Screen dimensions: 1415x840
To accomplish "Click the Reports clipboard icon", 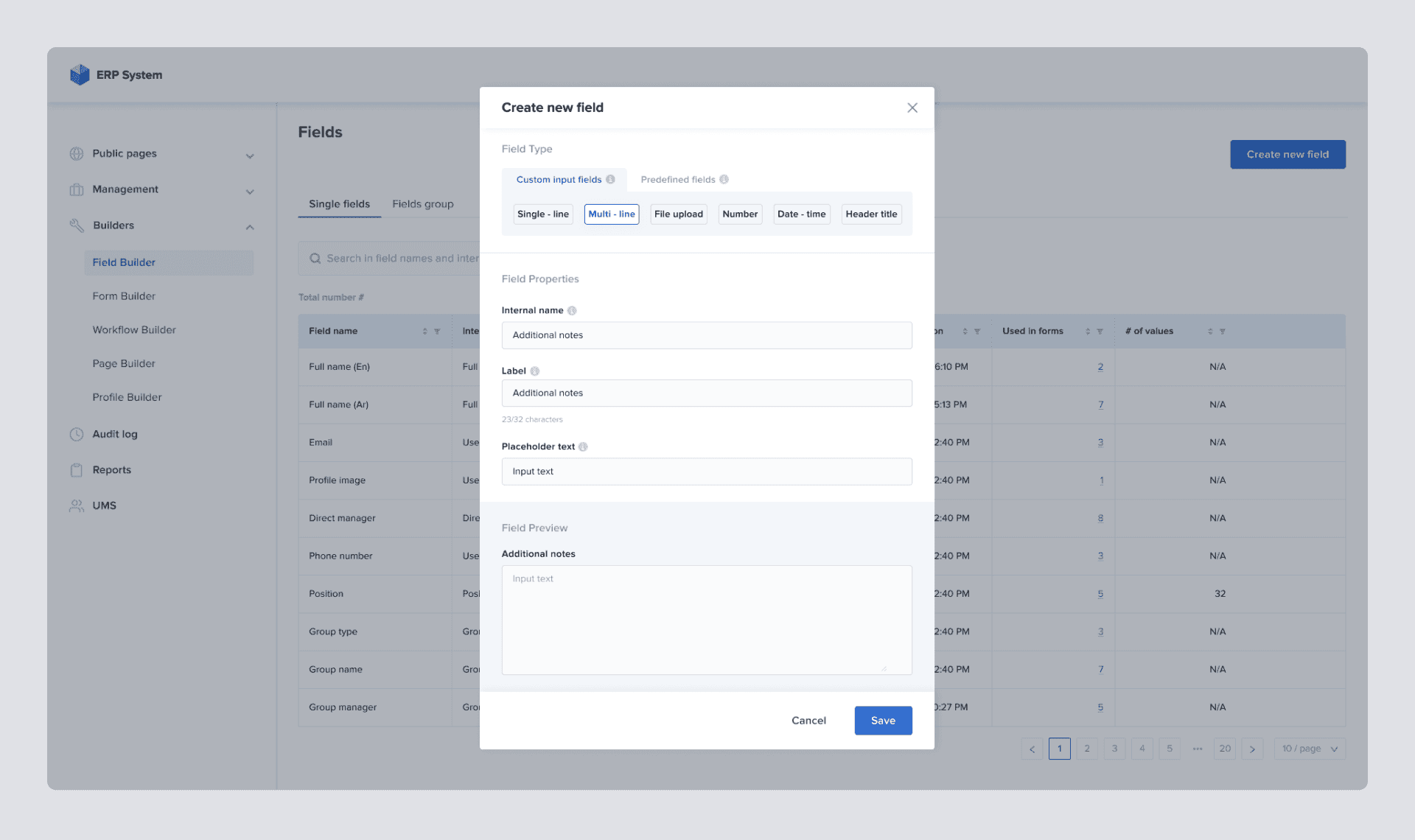I will pos(77,470).
